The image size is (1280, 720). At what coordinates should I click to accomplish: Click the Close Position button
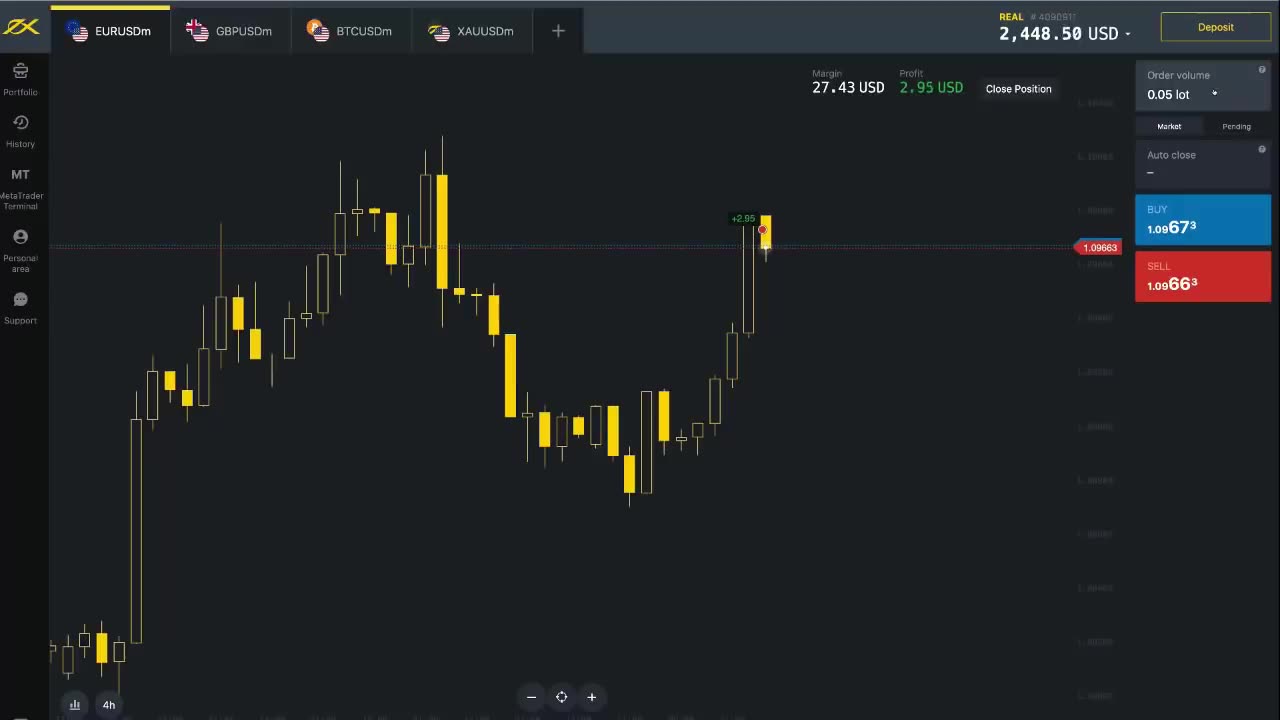click(x=1019, y=89)
